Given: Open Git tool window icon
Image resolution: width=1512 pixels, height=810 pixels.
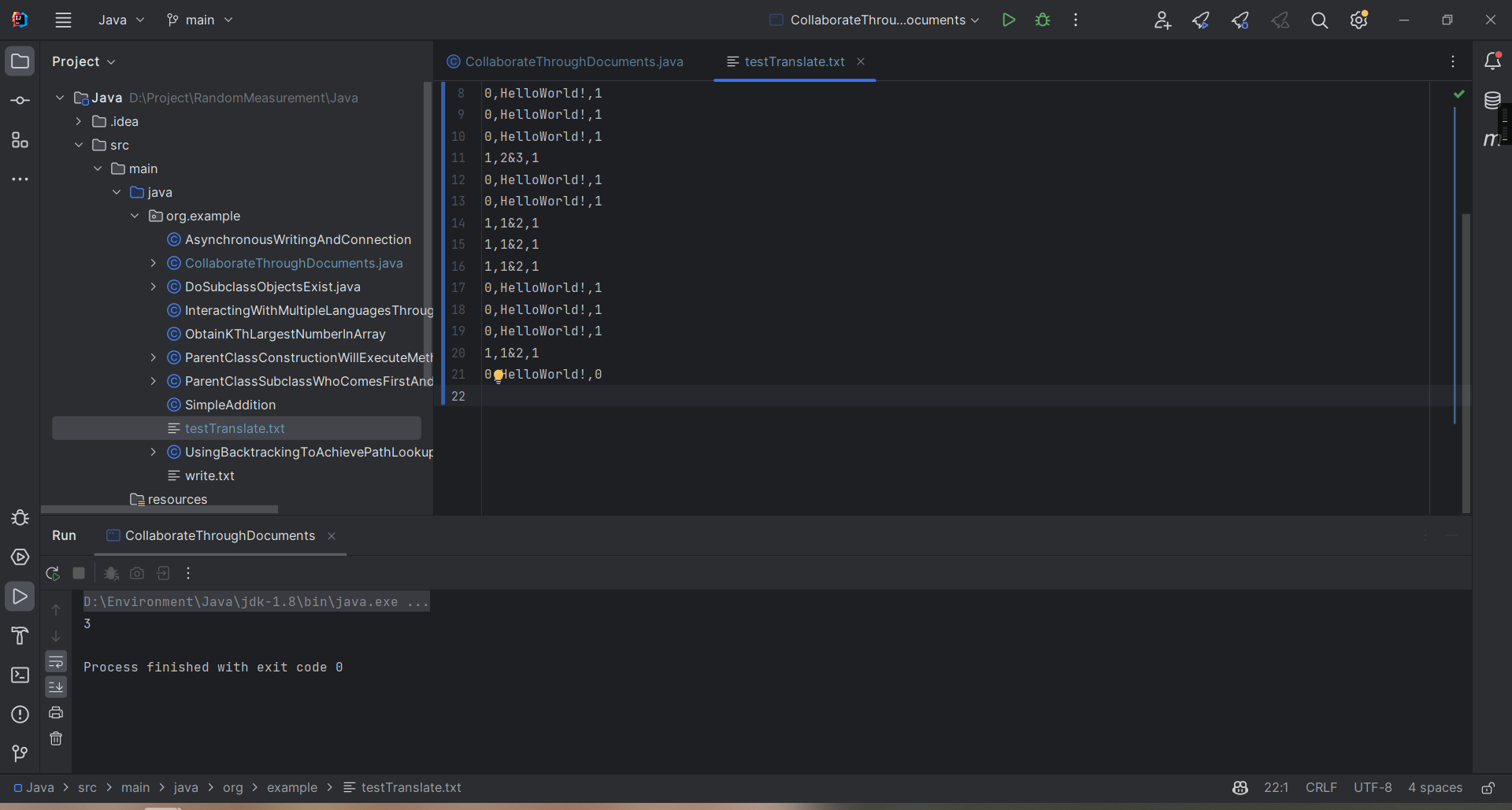Looking at the screenshot, I should click(x=20, y=754).
